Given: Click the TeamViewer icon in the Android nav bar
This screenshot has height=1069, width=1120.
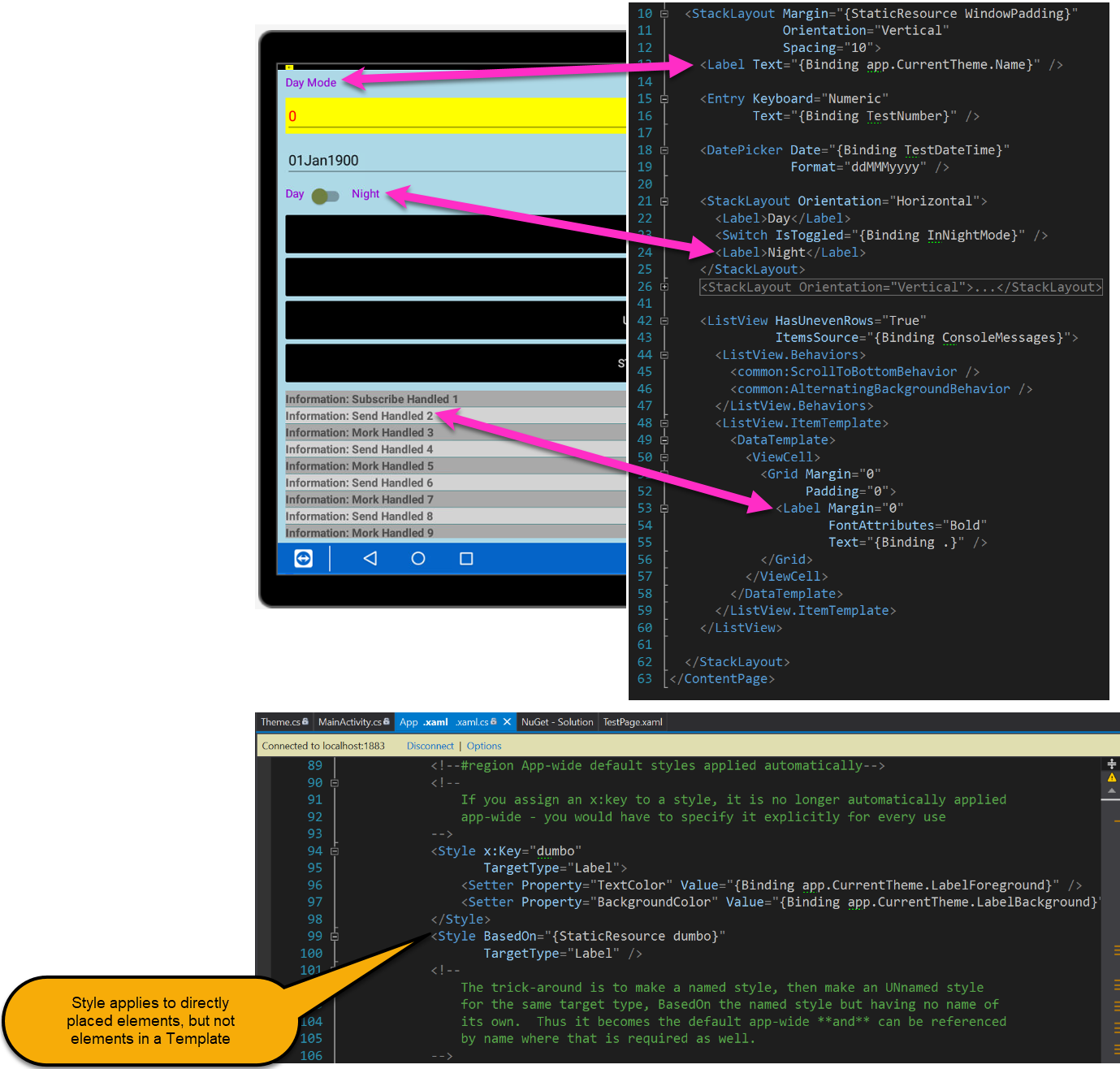Looking at the screenshot, I should pos(302,558).
